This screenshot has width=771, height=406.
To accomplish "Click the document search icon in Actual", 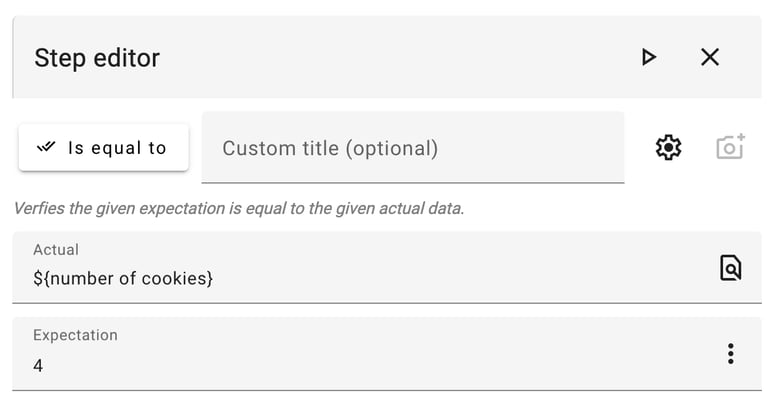I will click(x=731, y=267).
